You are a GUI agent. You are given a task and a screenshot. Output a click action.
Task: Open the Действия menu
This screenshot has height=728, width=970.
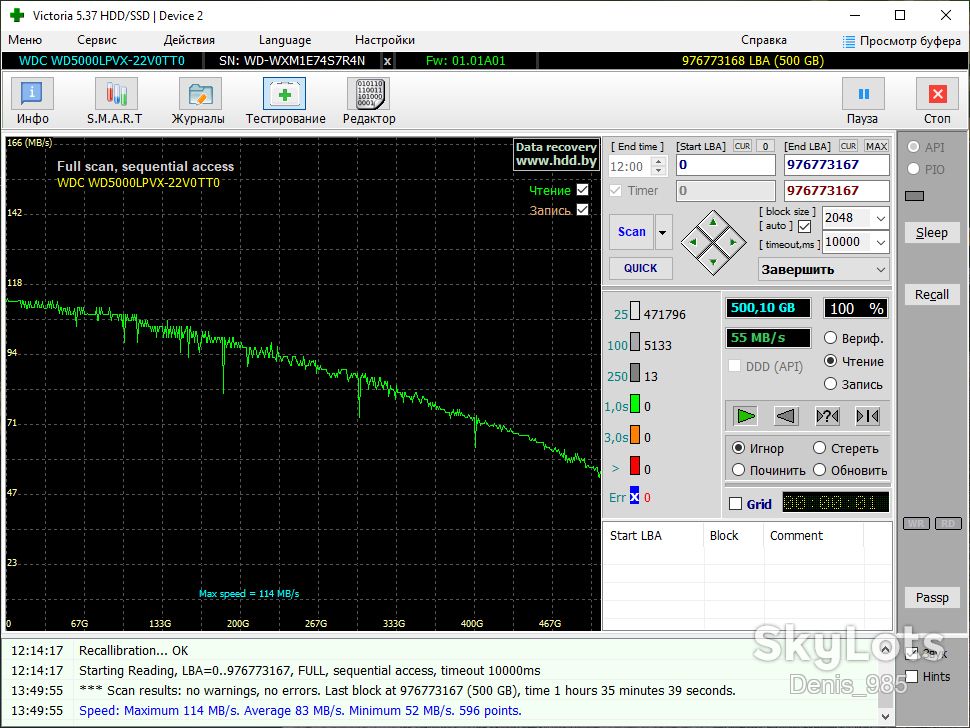189,40
